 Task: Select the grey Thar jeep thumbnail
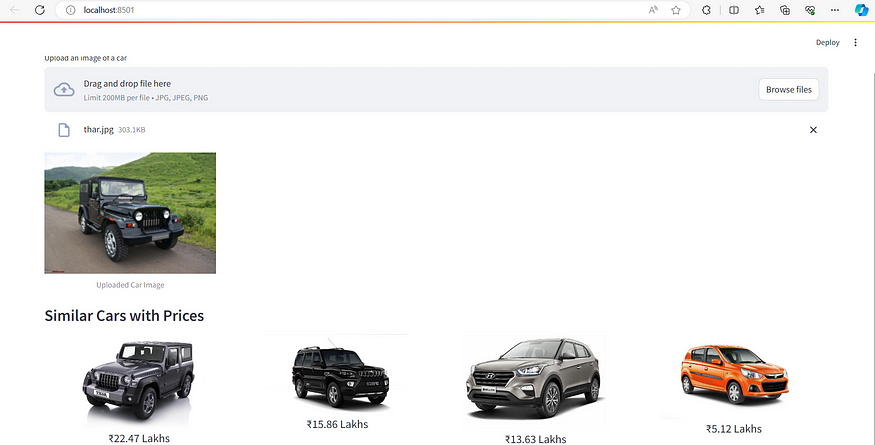139,381
